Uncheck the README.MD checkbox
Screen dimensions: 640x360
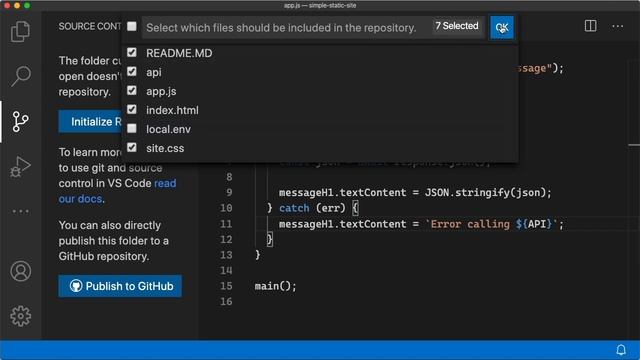click(x=132, y=53)
